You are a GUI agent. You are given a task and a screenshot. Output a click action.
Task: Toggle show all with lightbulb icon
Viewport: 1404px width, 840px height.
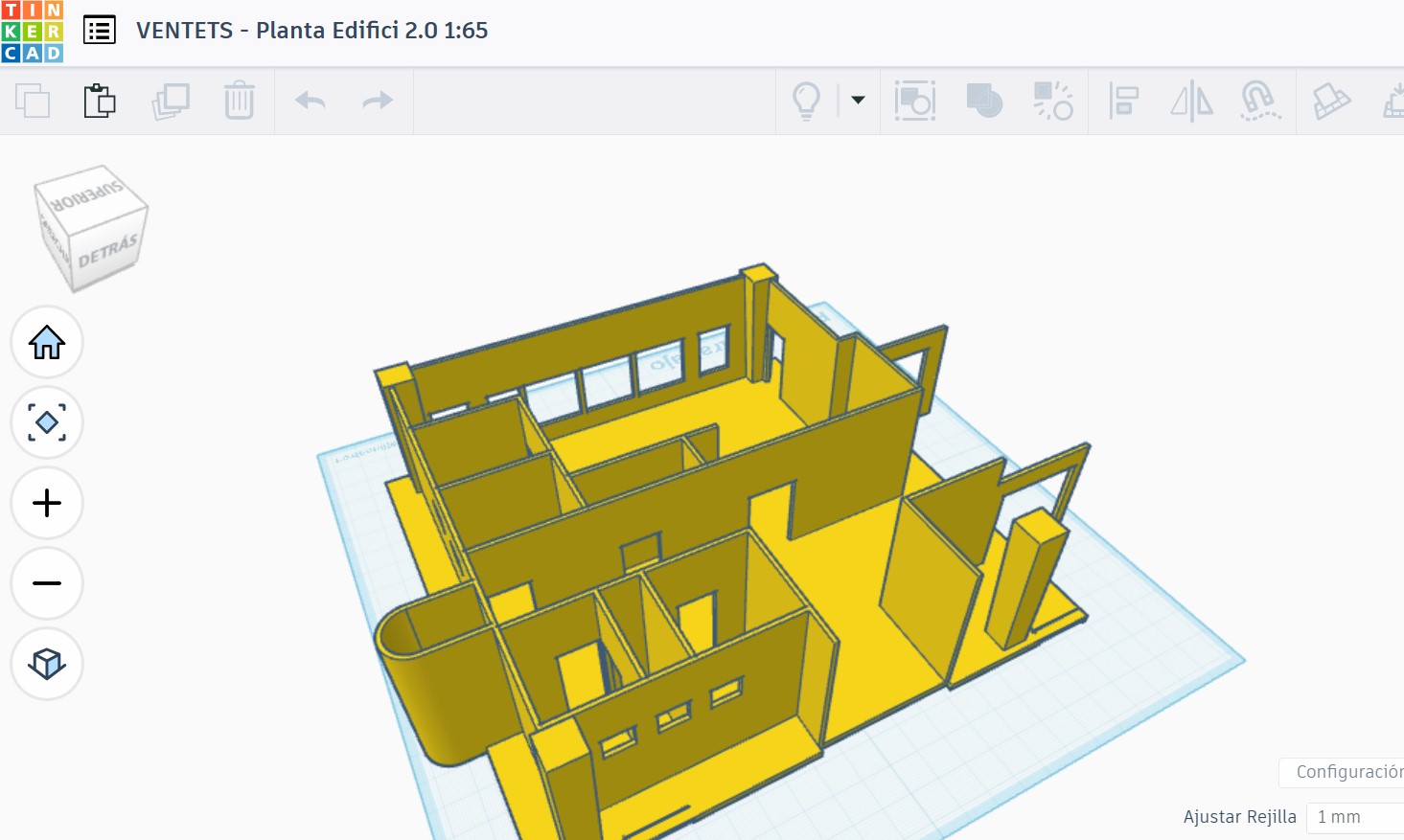click(x=806, y=101)
